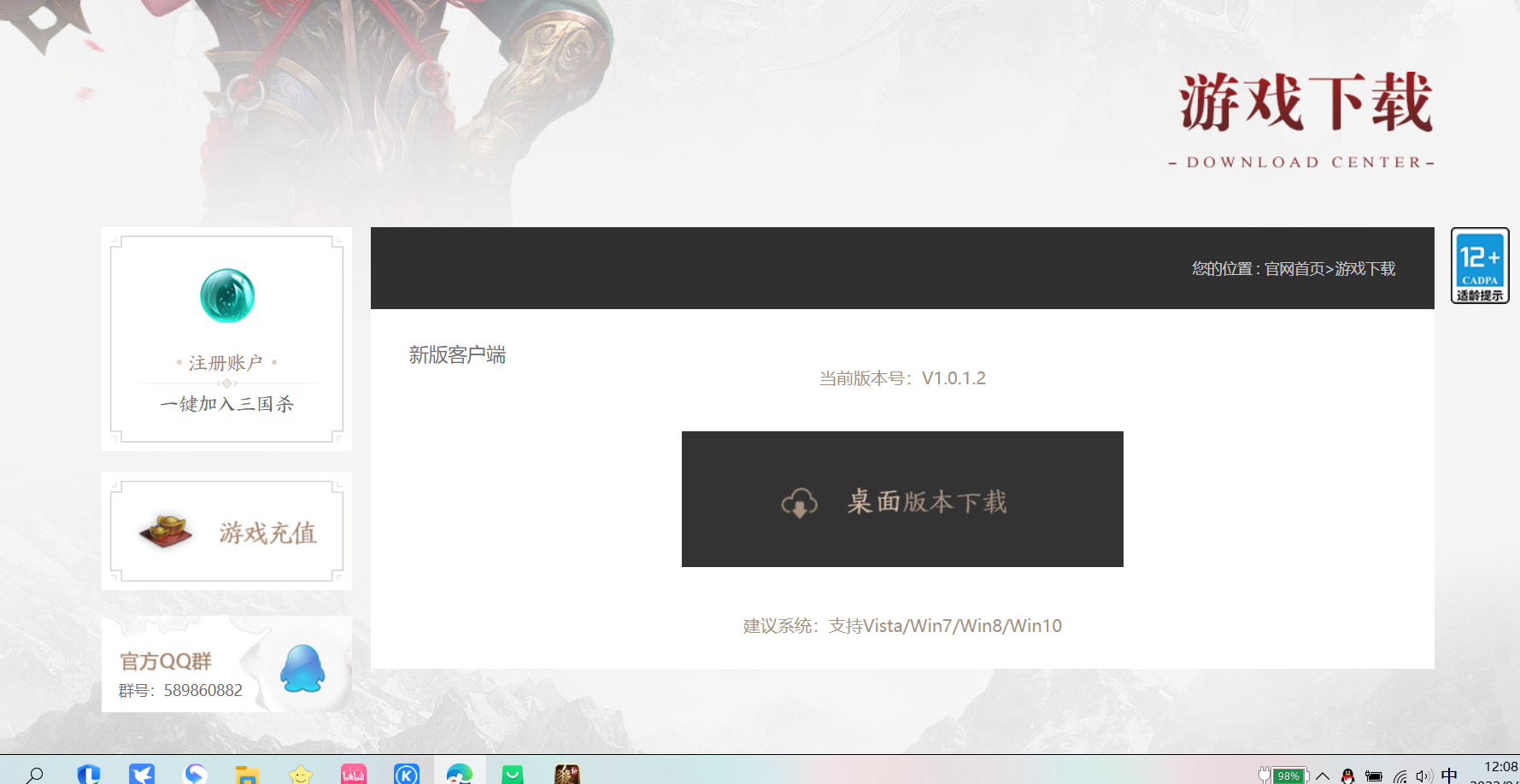This screenshot has height=784, width=1520.
Task: Open the volume speaker tray icon
Action: (x=1423, y=775)
